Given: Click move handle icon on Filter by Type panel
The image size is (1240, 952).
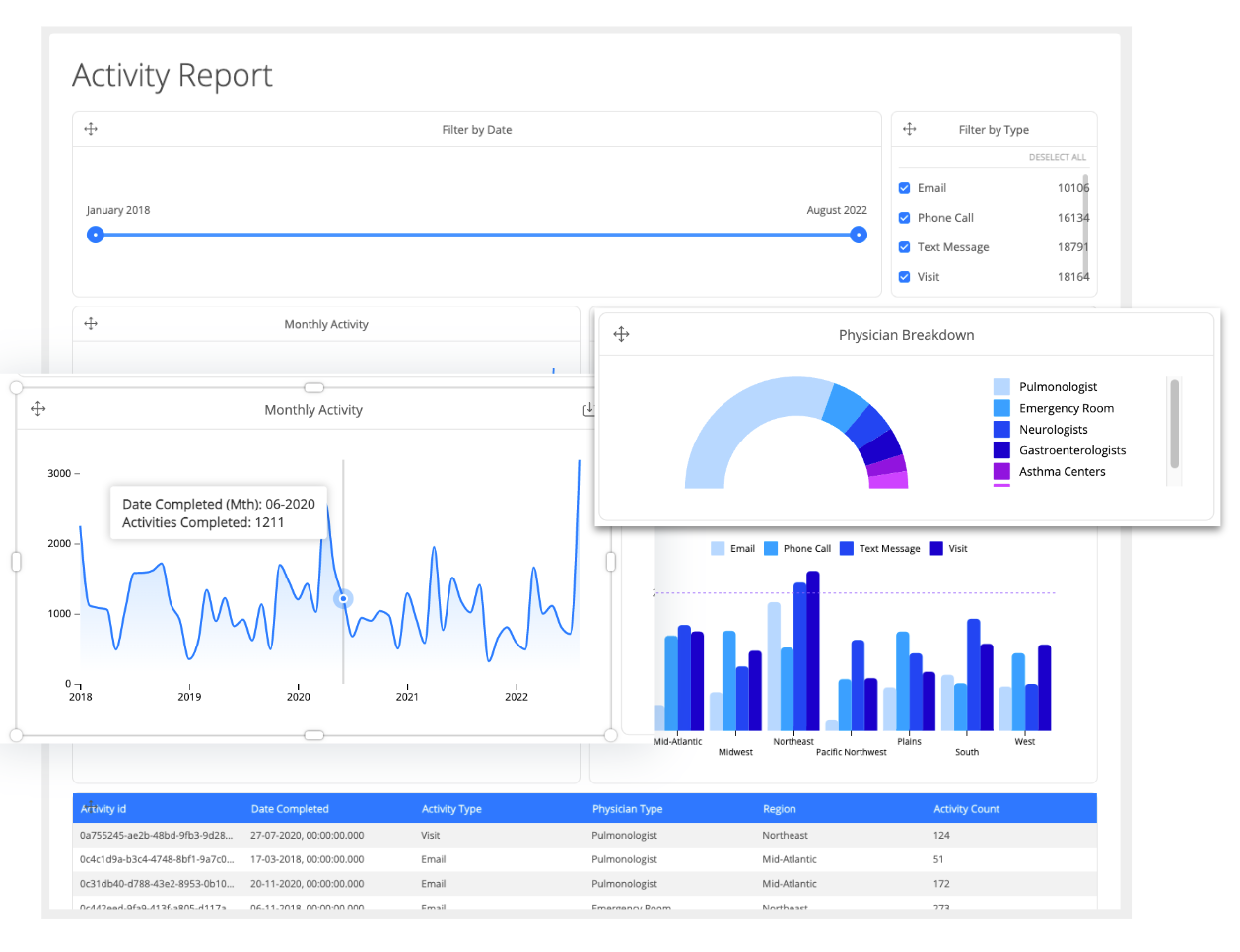Looking at the screenshot, I should pyautogui.click(x=910, y=129).
